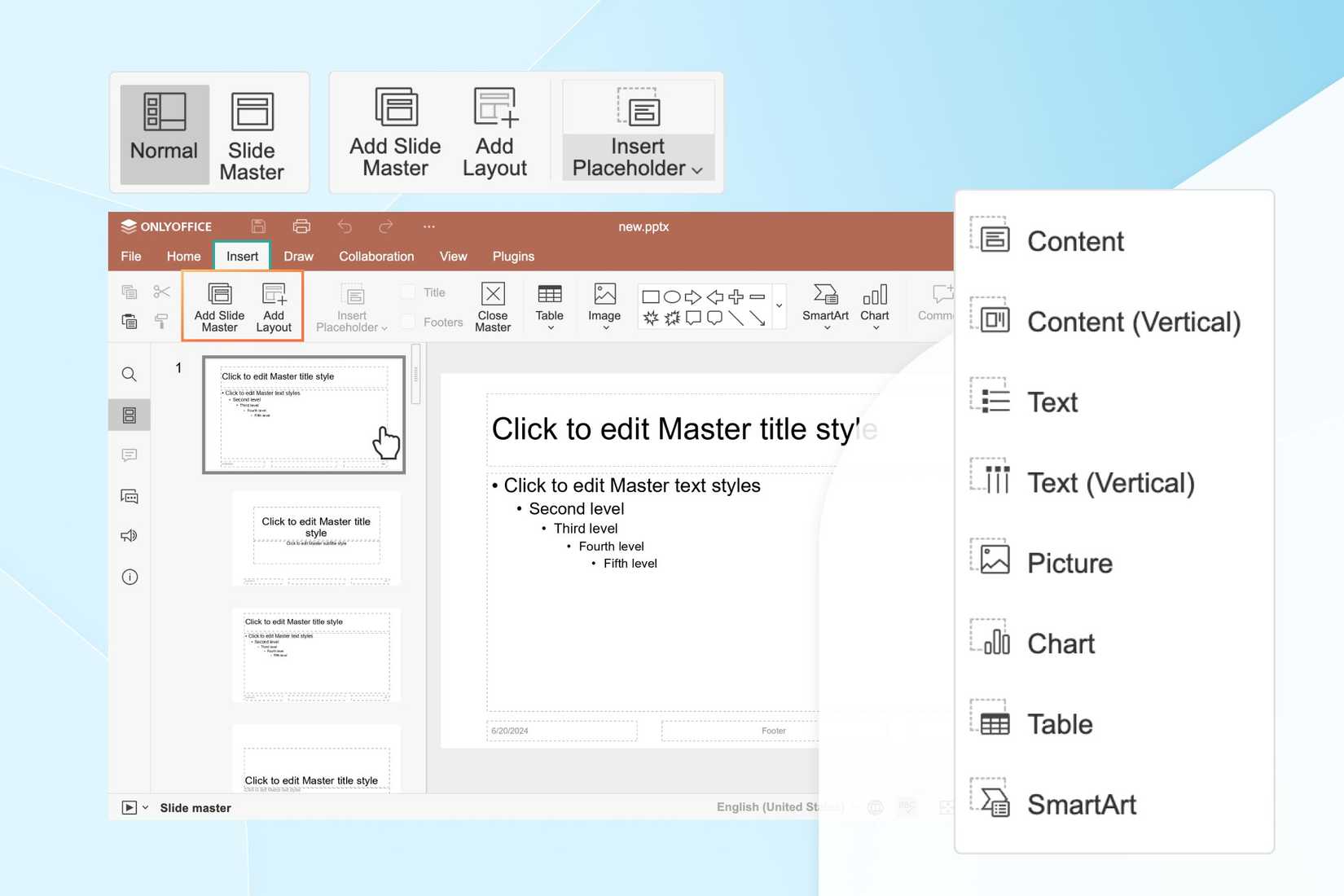Image resolution: width=1344 pixels, height=896 pixels.
Task: Open the File menu tab
Action: tap(131, 256)
